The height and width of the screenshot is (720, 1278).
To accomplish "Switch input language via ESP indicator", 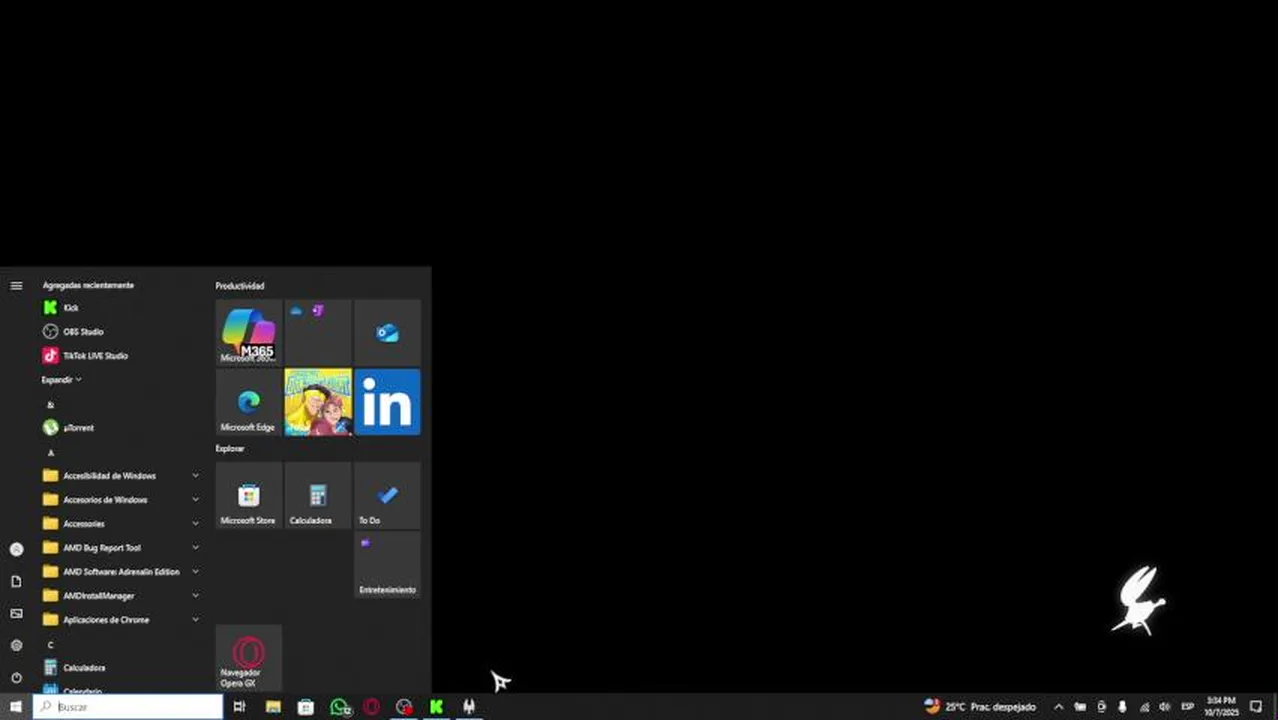I will [1188, 707].
